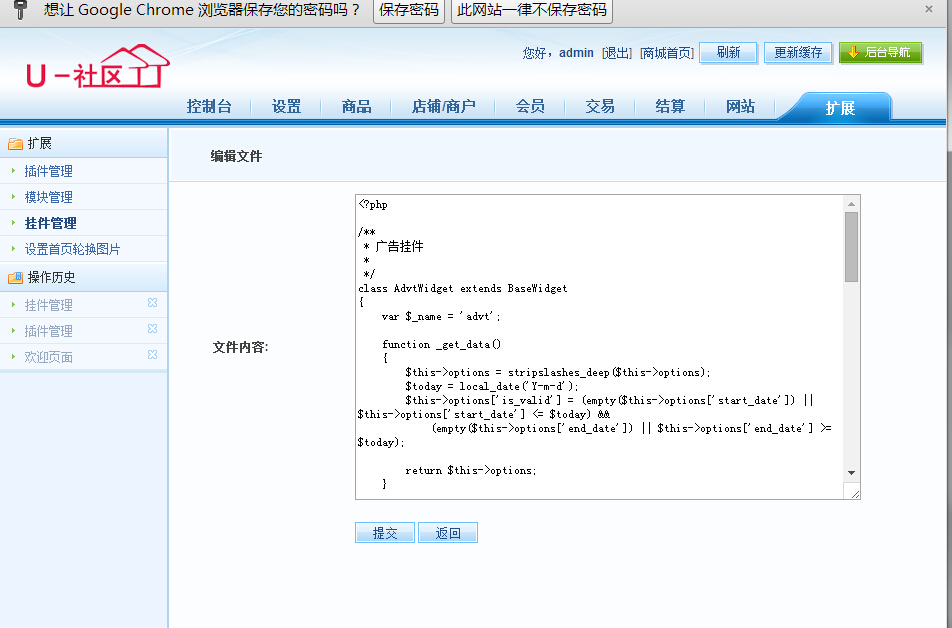Click the 操作历史 sidebar section header
The width and height of the screenshot is (952, 628).
tap(84, 277)
